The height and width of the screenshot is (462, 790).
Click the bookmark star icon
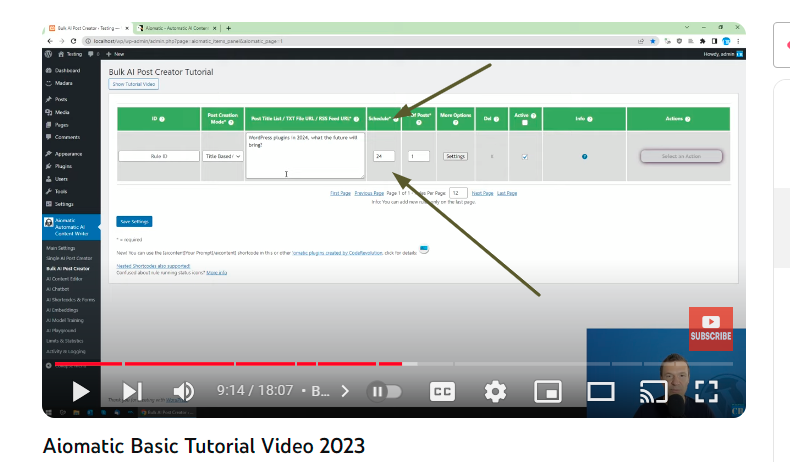pos(653,41)
